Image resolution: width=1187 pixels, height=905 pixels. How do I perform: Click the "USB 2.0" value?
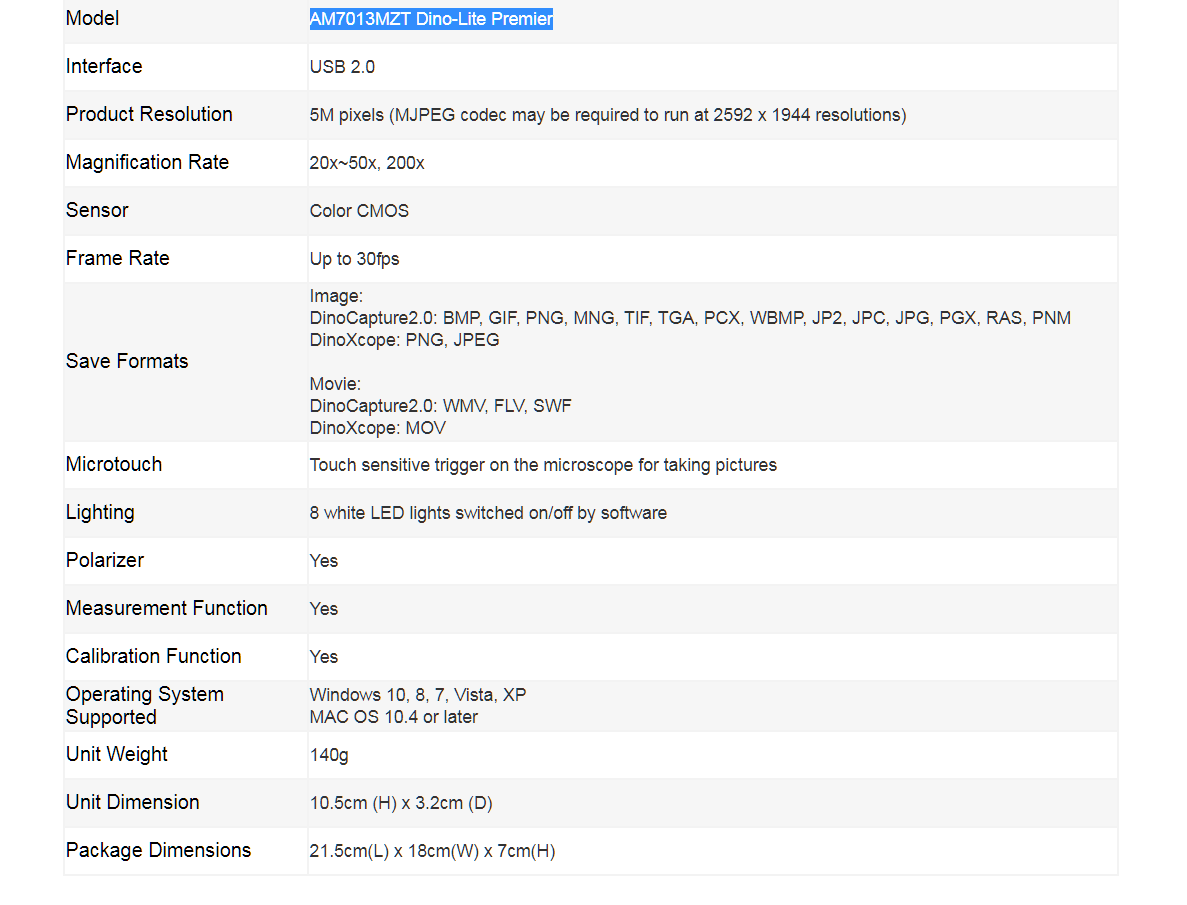point(342,67)
